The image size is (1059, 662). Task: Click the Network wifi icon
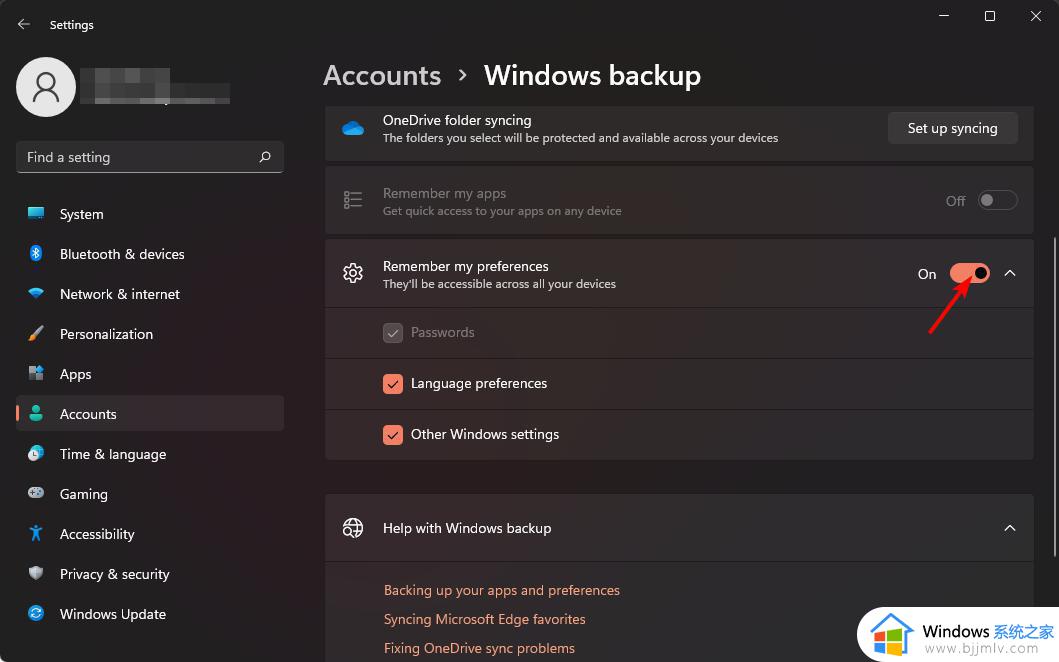(36, 293)
